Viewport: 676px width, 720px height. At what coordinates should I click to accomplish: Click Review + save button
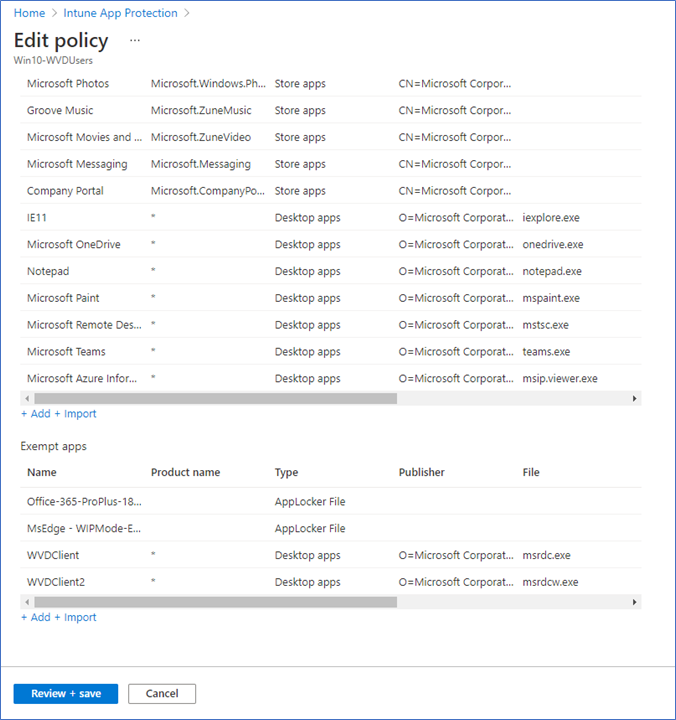(x=66, y=693)
